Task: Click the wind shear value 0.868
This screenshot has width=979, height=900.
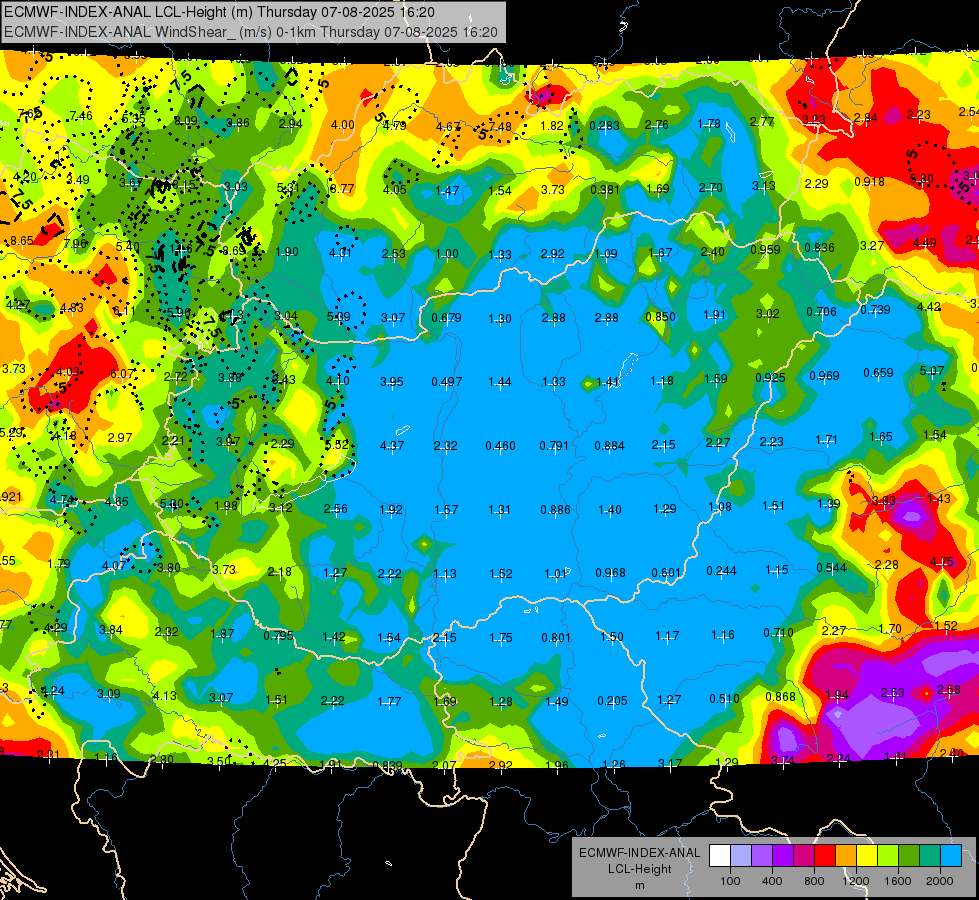Action: tap(780, 696)
